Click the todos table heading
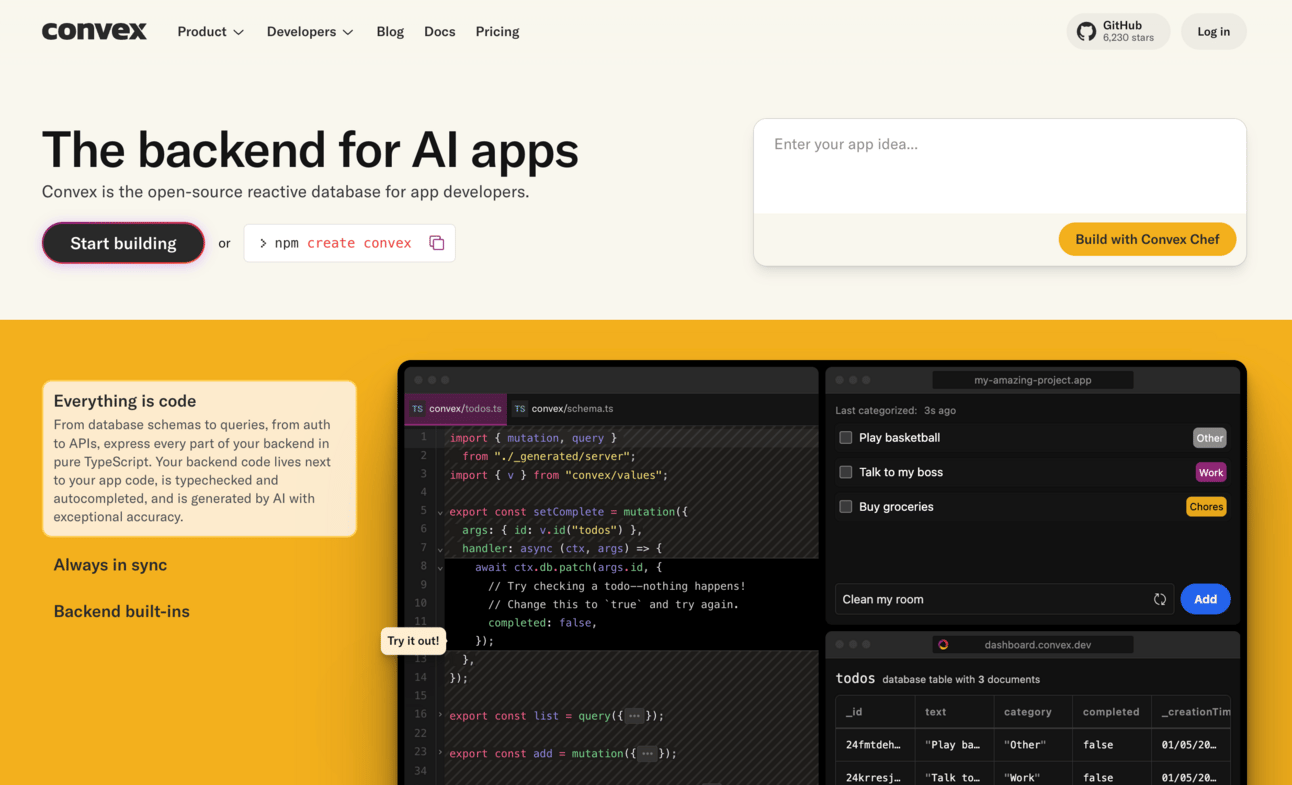This screenshot has height=785, width=1292. 855,678
